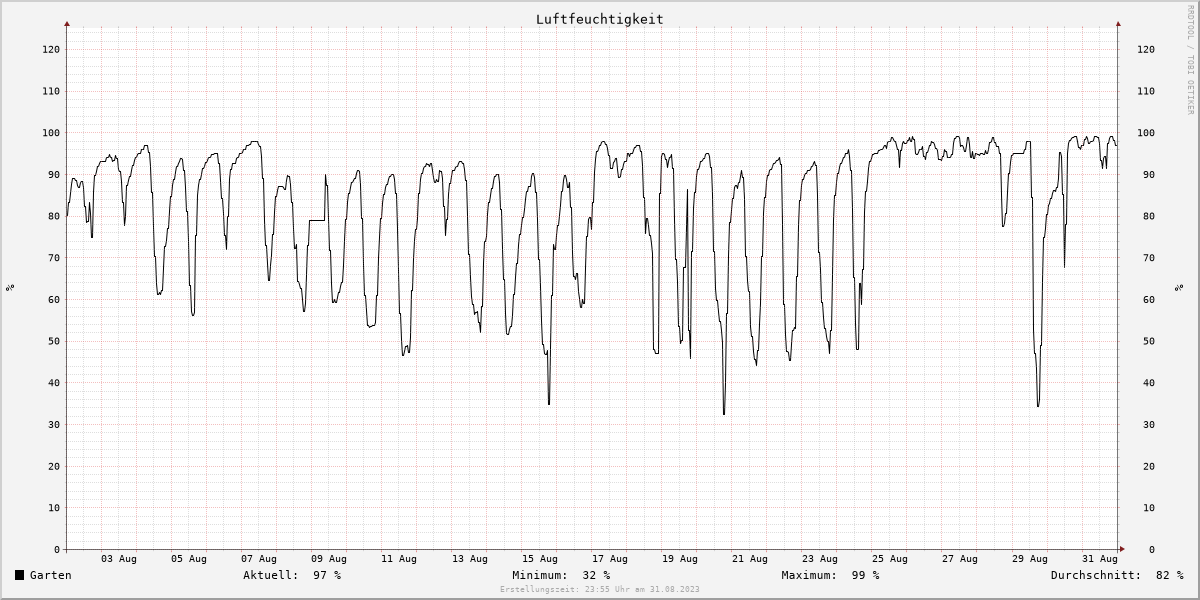
Task: Click the 17 Aug date label
Action: (x=610, y=559)
